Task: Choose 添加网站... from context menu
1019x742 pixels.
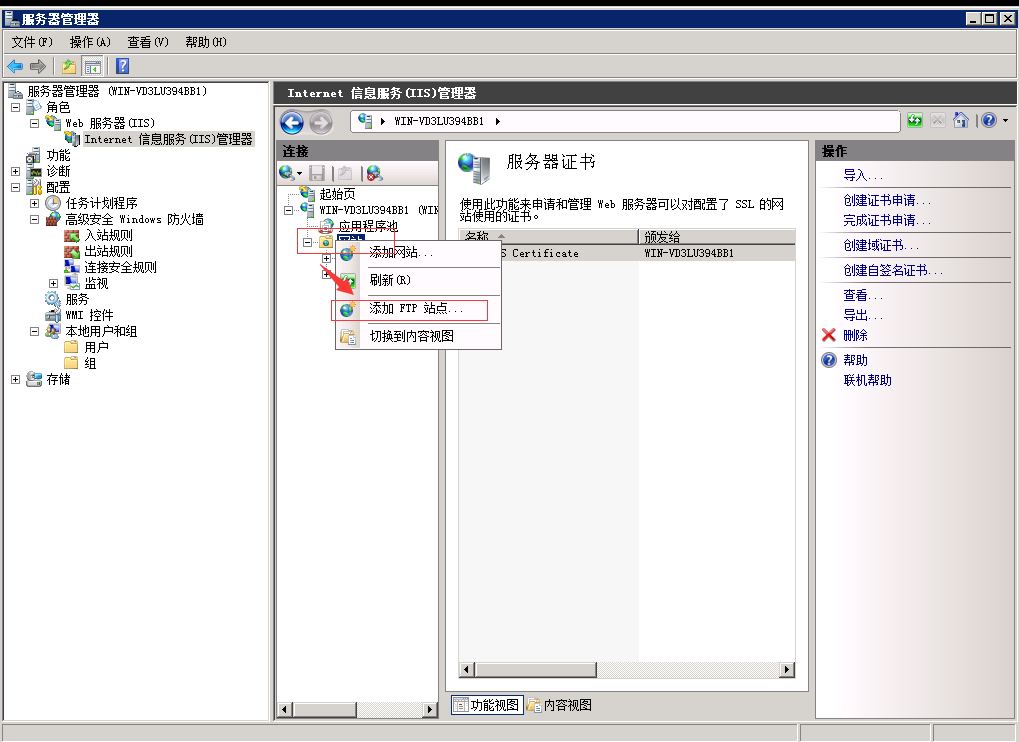Action: tap(418, 253)
